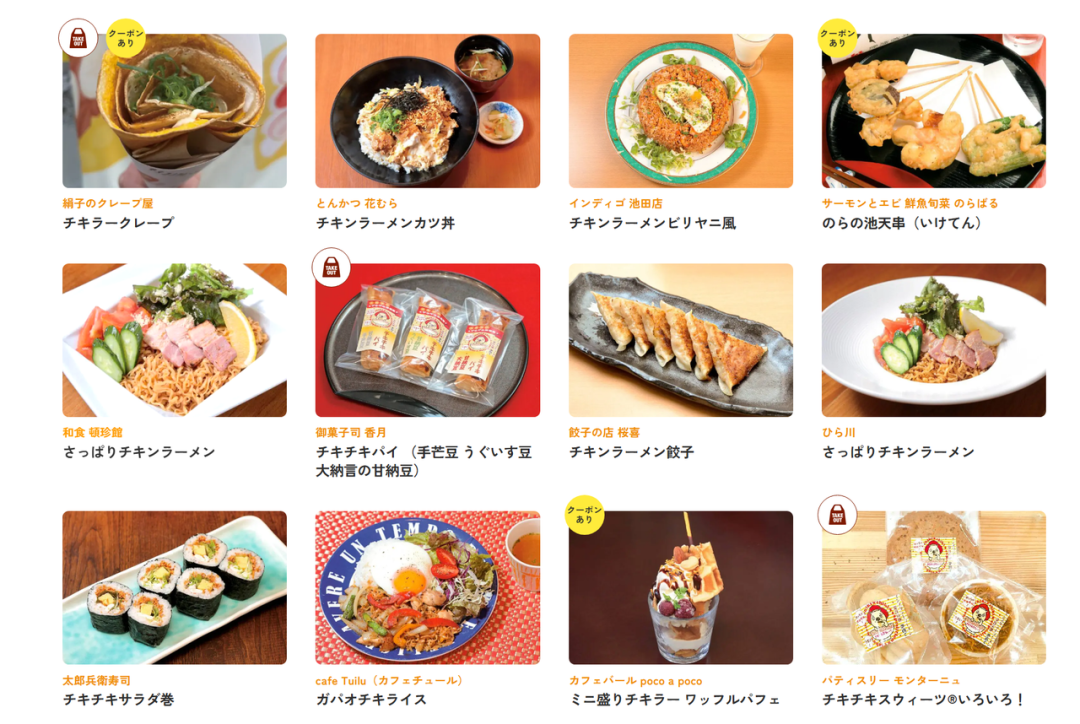Click the take-out badge on チキチキパイ photo
This screenshot has height=724, width=1080.
pyautogui.click(x=331, y=267)
